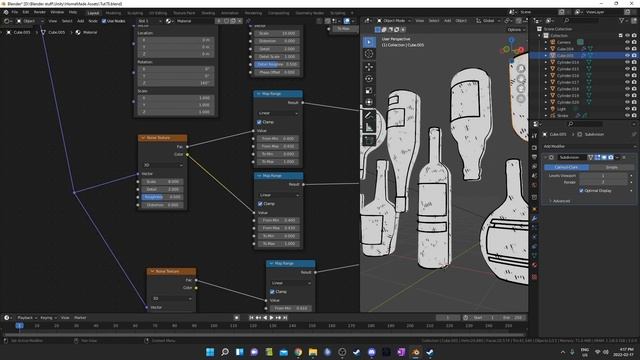Toggle viewport visibility of Camera

(x=627, y=42)
